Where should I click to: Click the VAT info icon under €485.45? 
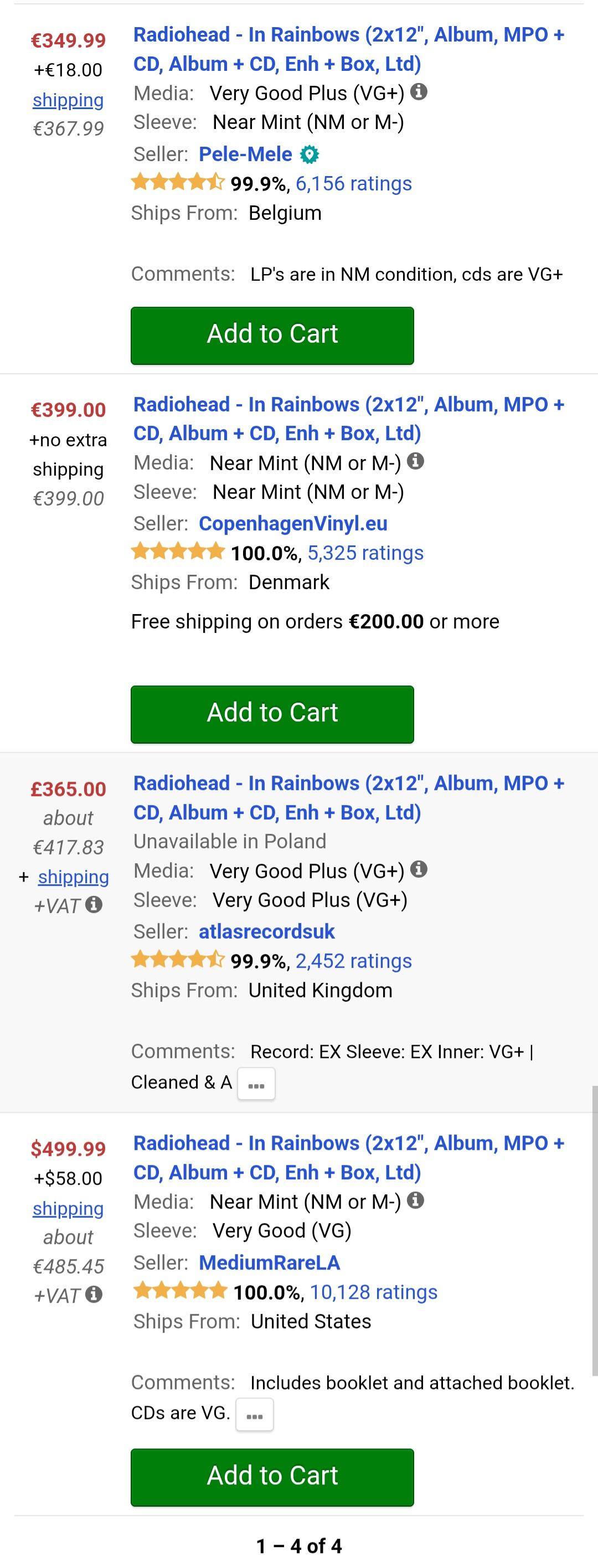(93, 1294)
